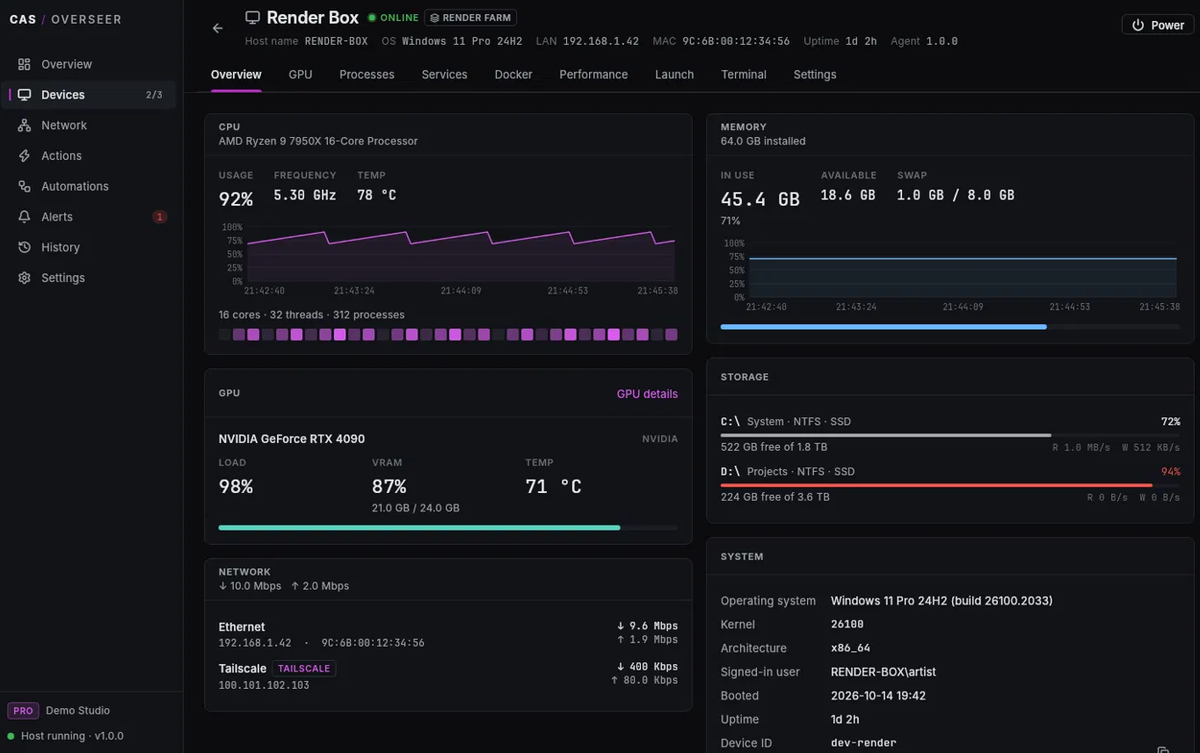Viewport: 1200px width, 753px height.
Task: Open the Settings tab in the device tab bar
Action: (815, 75)
